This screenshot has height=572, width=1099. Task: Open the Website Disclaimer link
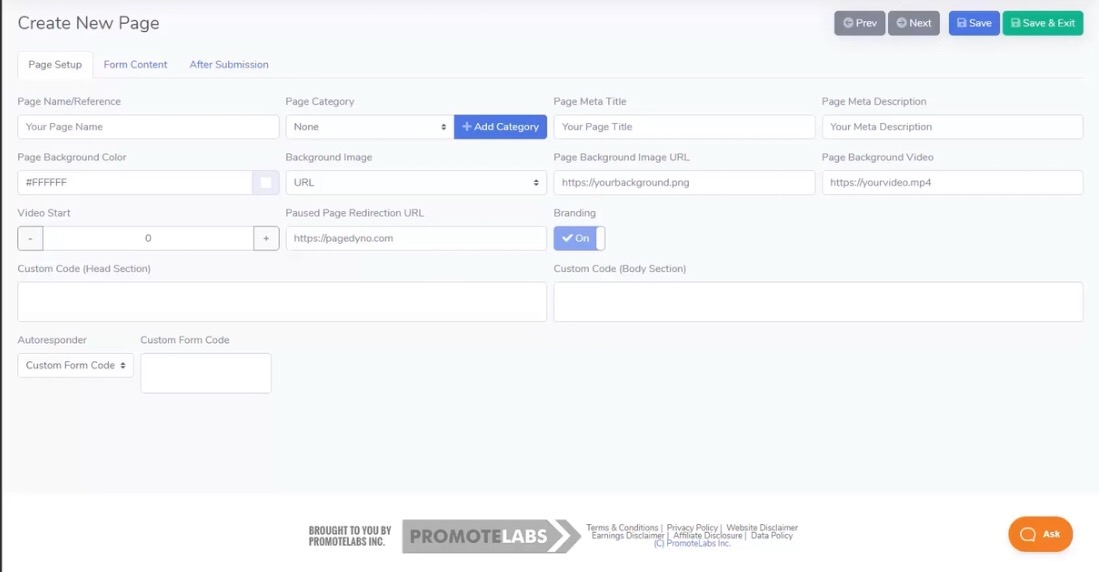coord(762,528)
